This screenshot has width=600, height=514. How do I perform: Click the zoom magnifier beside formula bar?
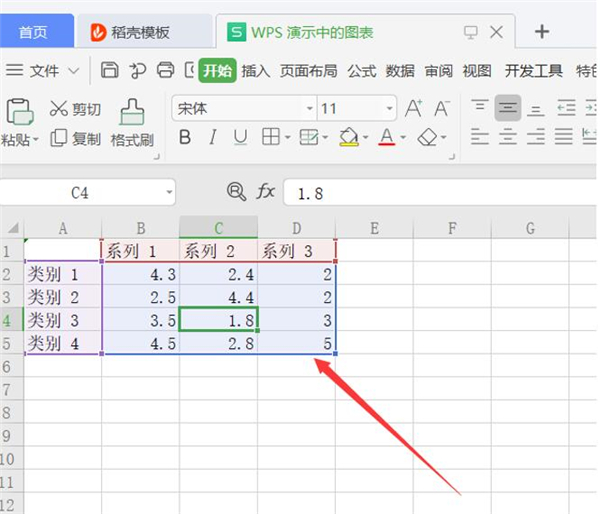(236, 191)
